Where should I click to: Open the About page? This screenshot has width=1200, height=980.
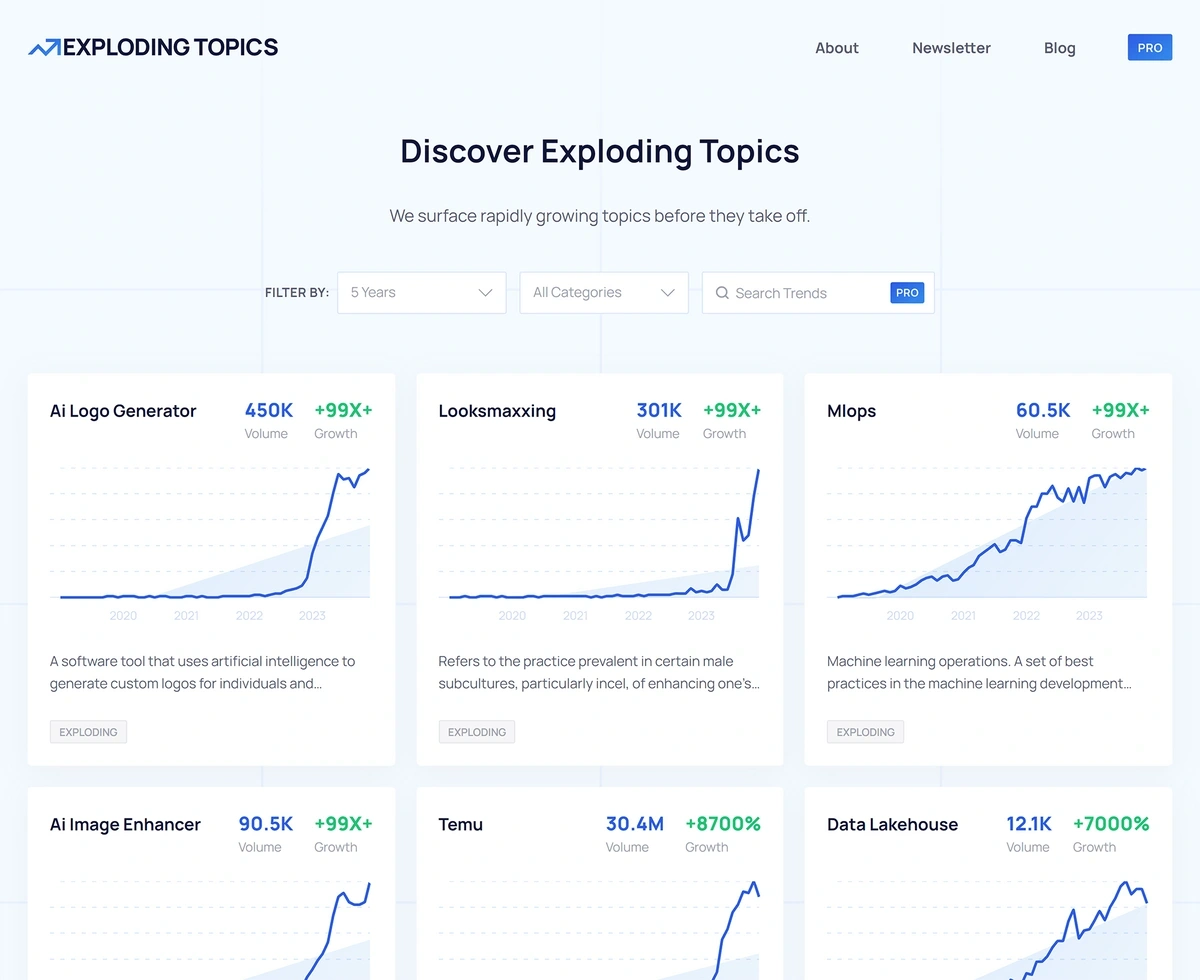tap(837, 48)
